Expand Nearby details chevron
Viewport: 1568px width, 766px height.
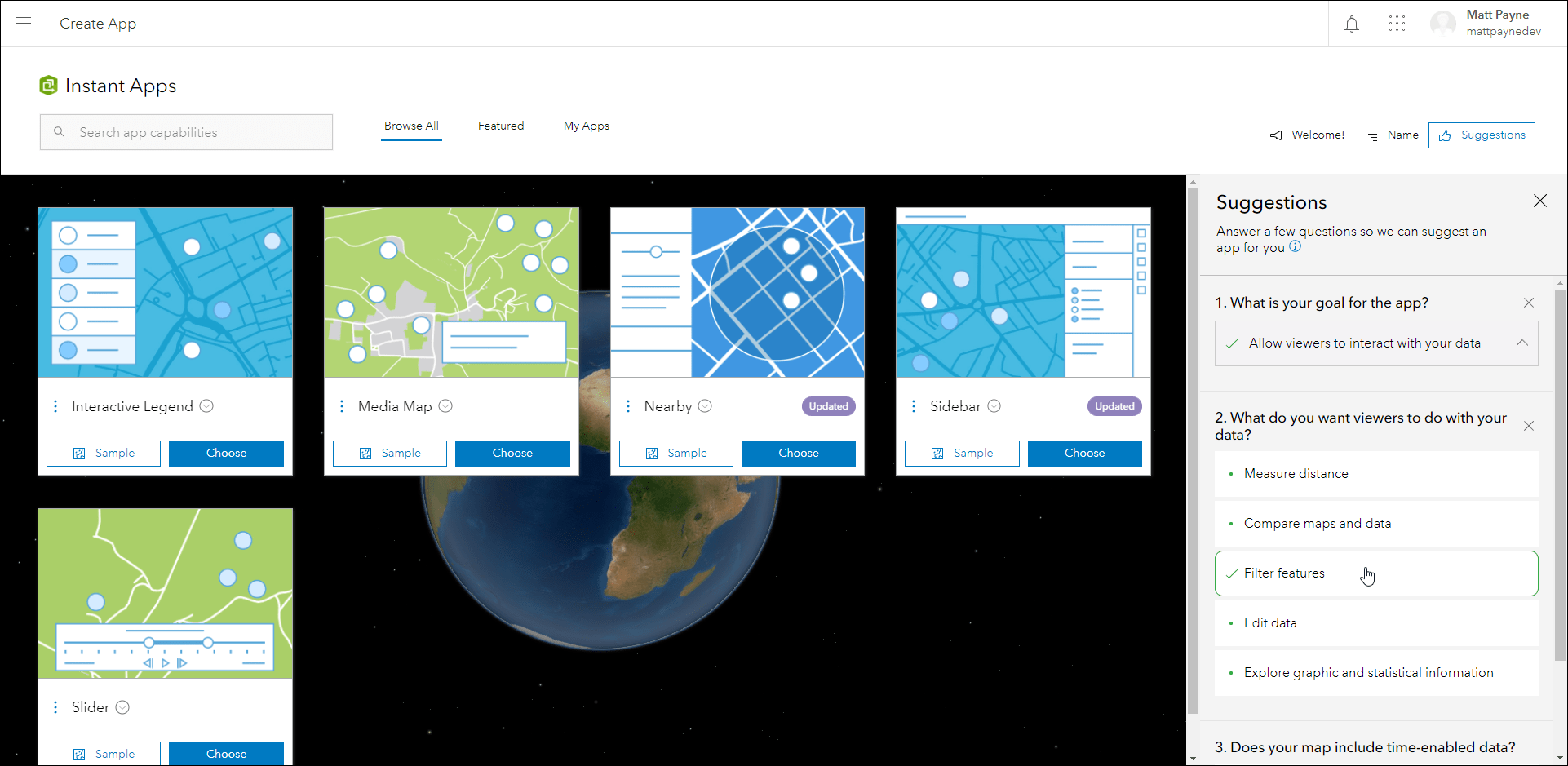[x=705, y=406]
